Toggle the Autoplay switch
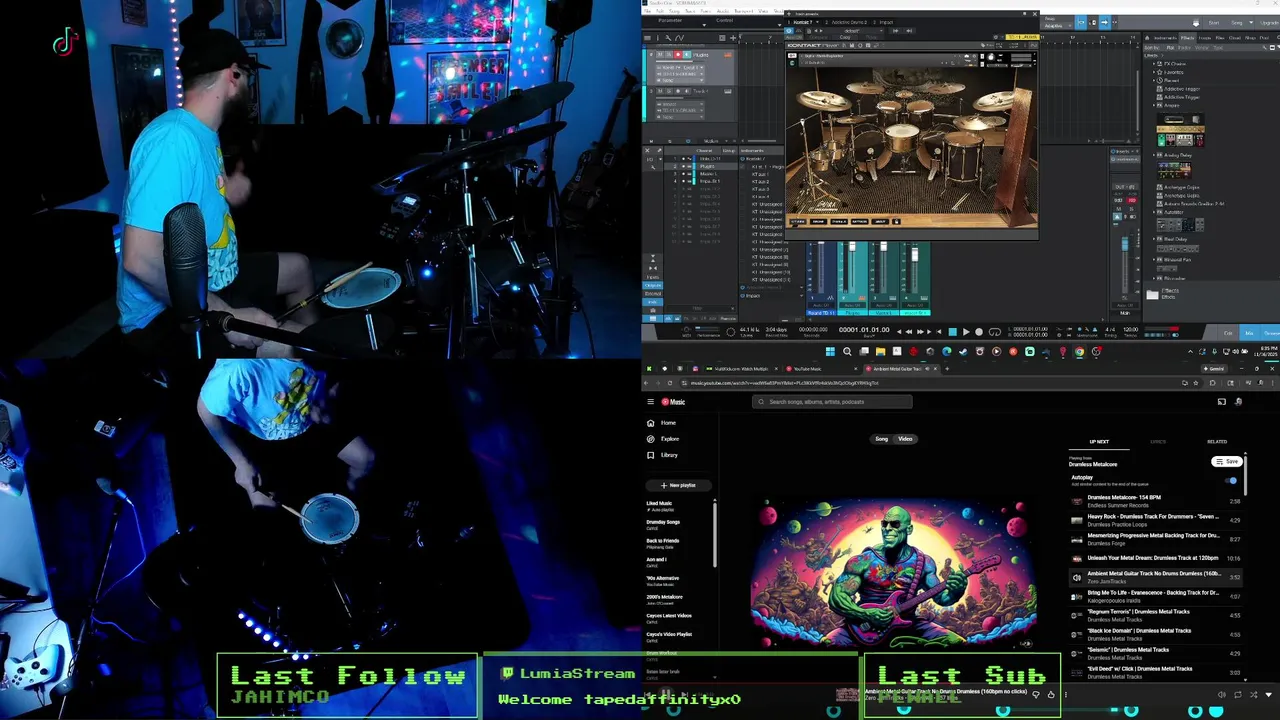Image resolution: width=1280 pixels, height=720 pixels. 1231,480
